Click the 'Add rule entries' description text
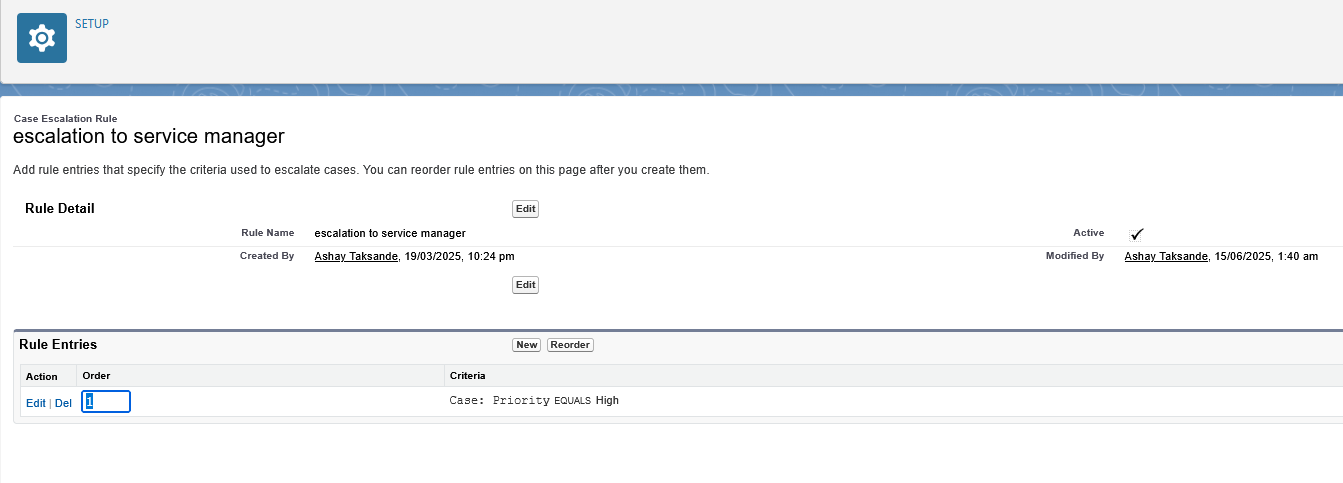This screenshot has width=1343, height=483. (x=361, y=170)
